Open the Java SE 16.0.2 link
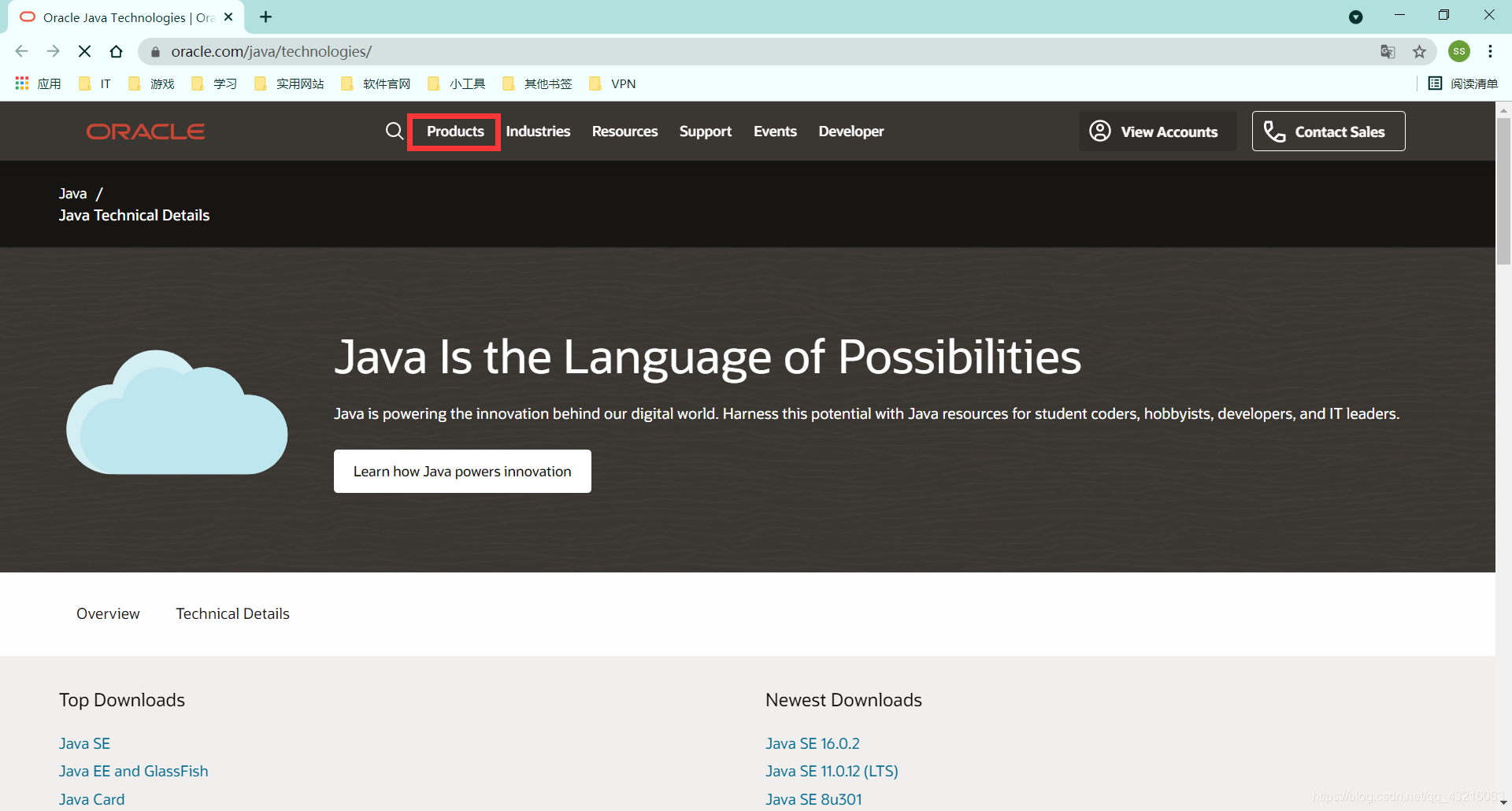The width and height of the screenshot is (1512, 811). click(812, 743)
